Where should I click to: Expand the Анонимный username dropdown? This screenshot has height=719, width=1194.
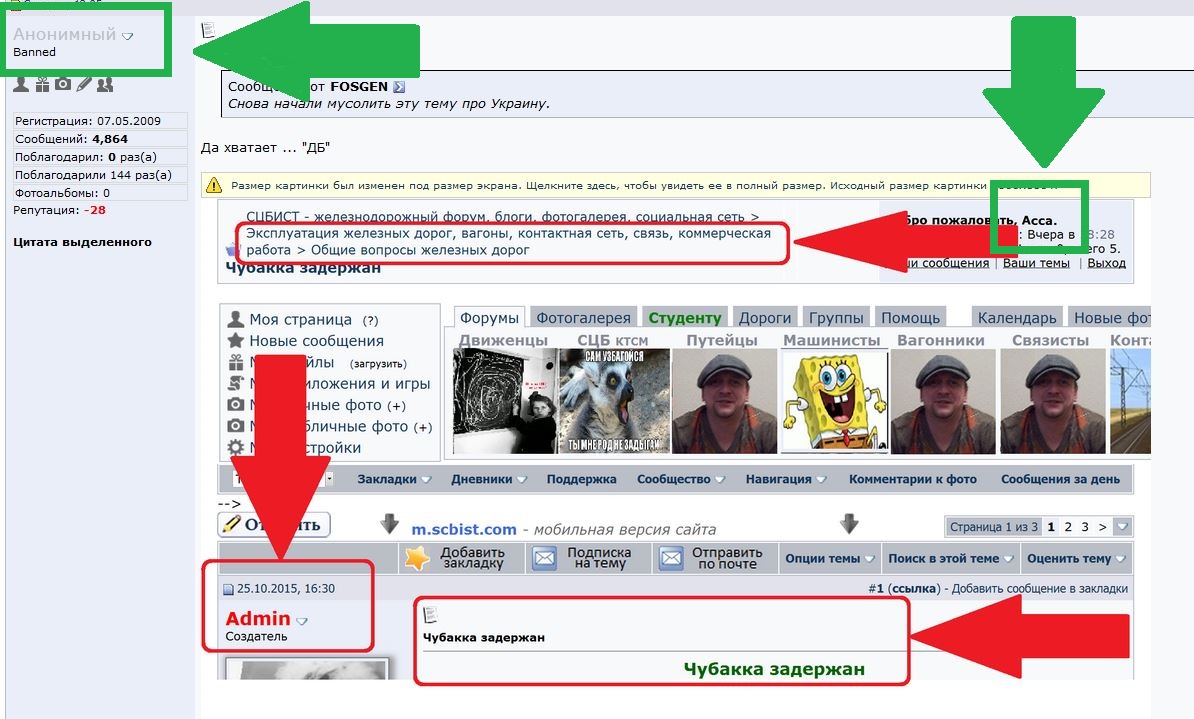tap(128, 36)
